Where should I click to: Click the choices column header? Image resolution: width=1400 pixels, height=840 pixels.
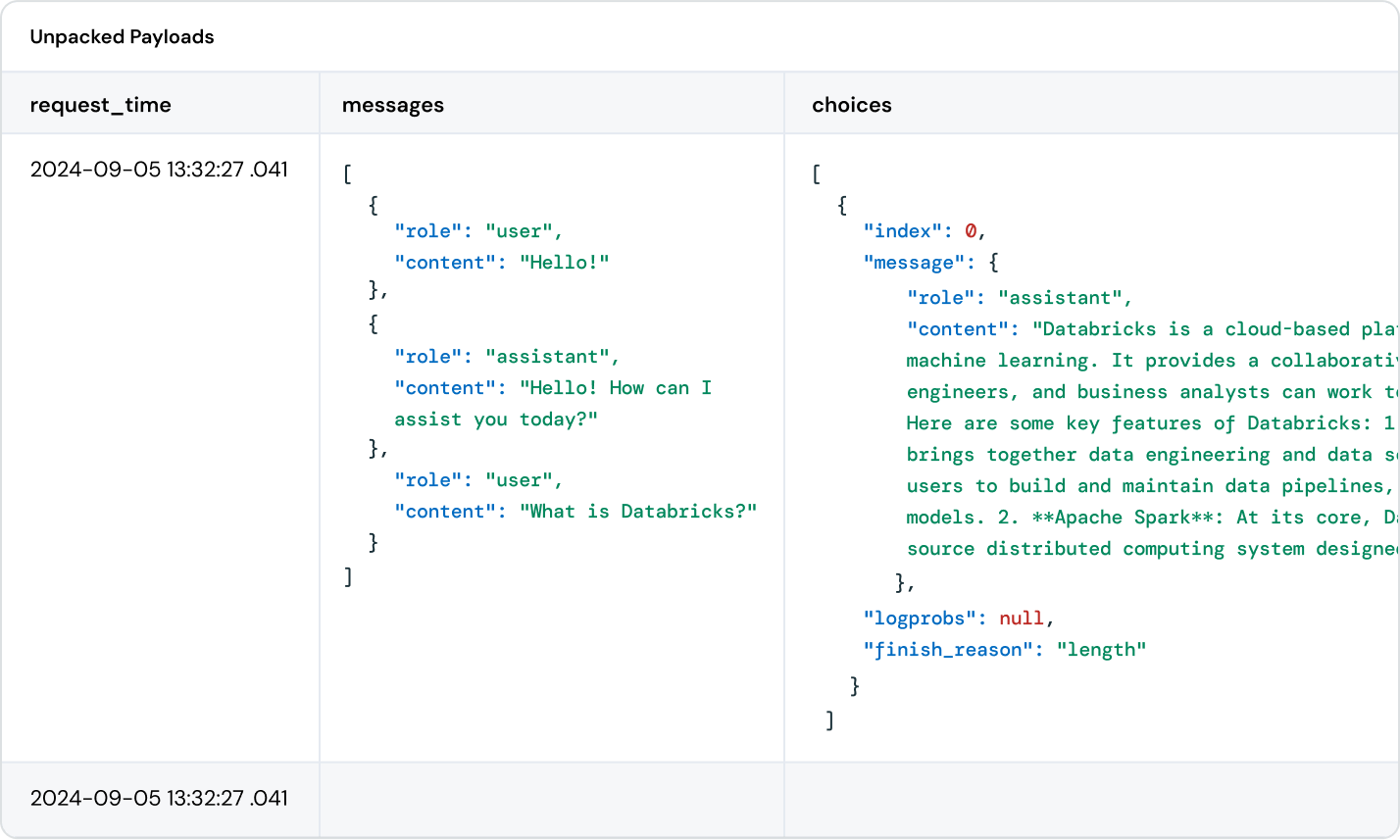[x=851, y=105]
